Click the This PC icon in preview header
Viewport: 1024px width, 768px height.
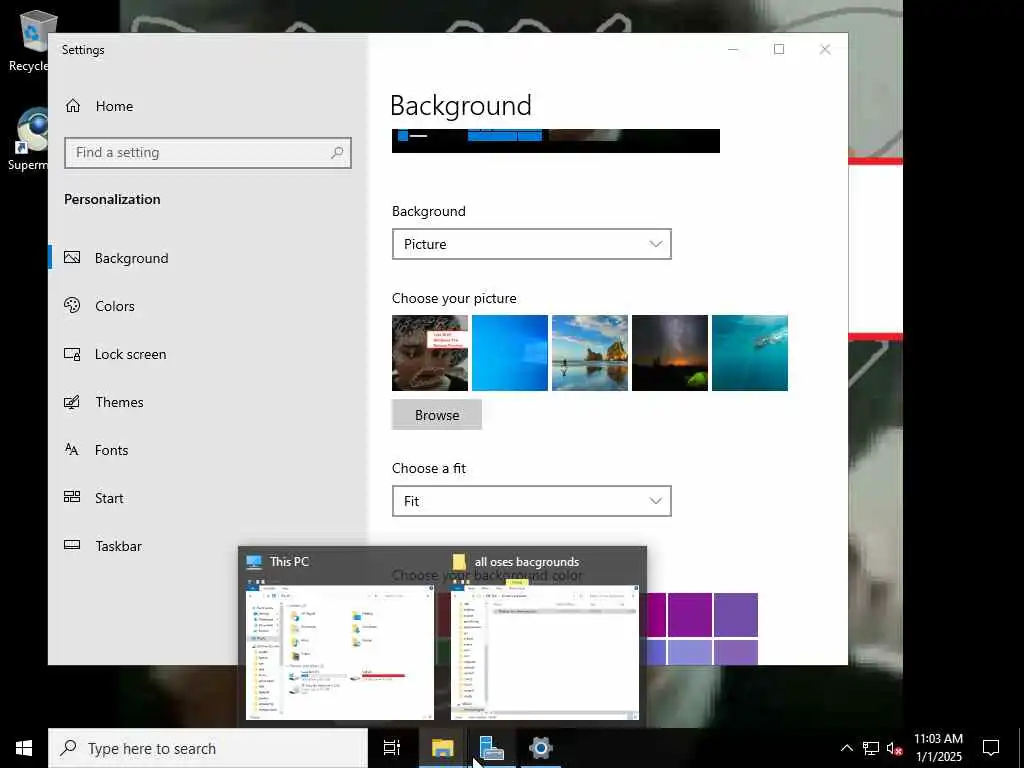[x=254, y=562]
